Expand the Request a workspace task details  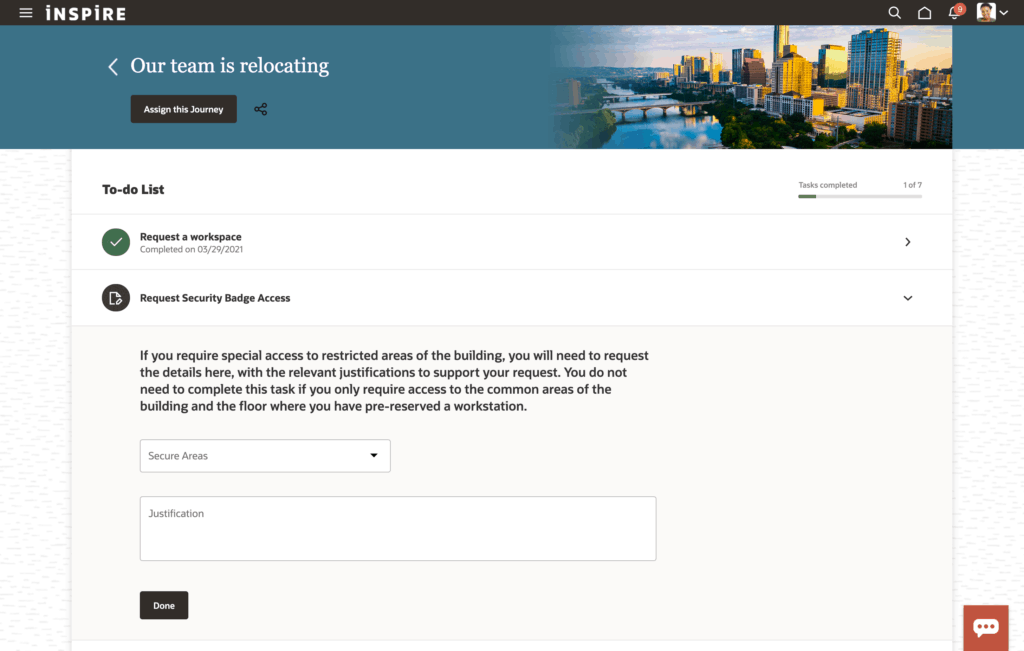tap(907, 241)
